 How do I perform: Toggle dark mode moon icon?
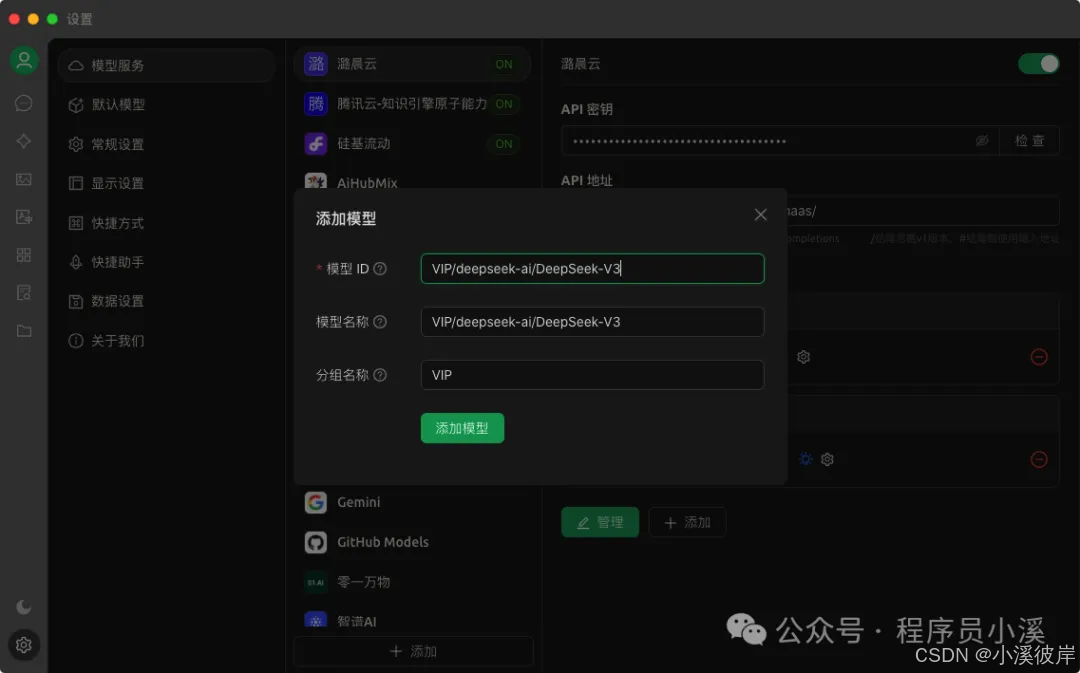[23, 607]
